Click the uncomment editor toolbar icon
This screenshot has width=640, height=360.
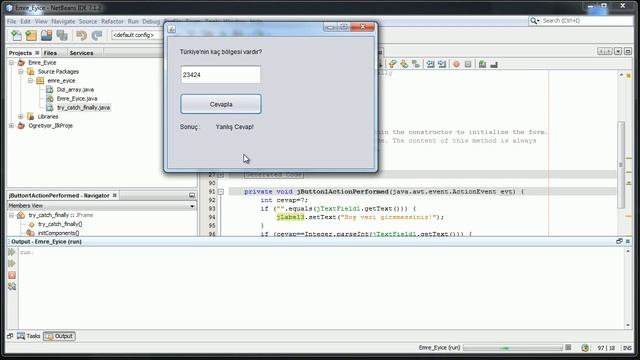494,64
